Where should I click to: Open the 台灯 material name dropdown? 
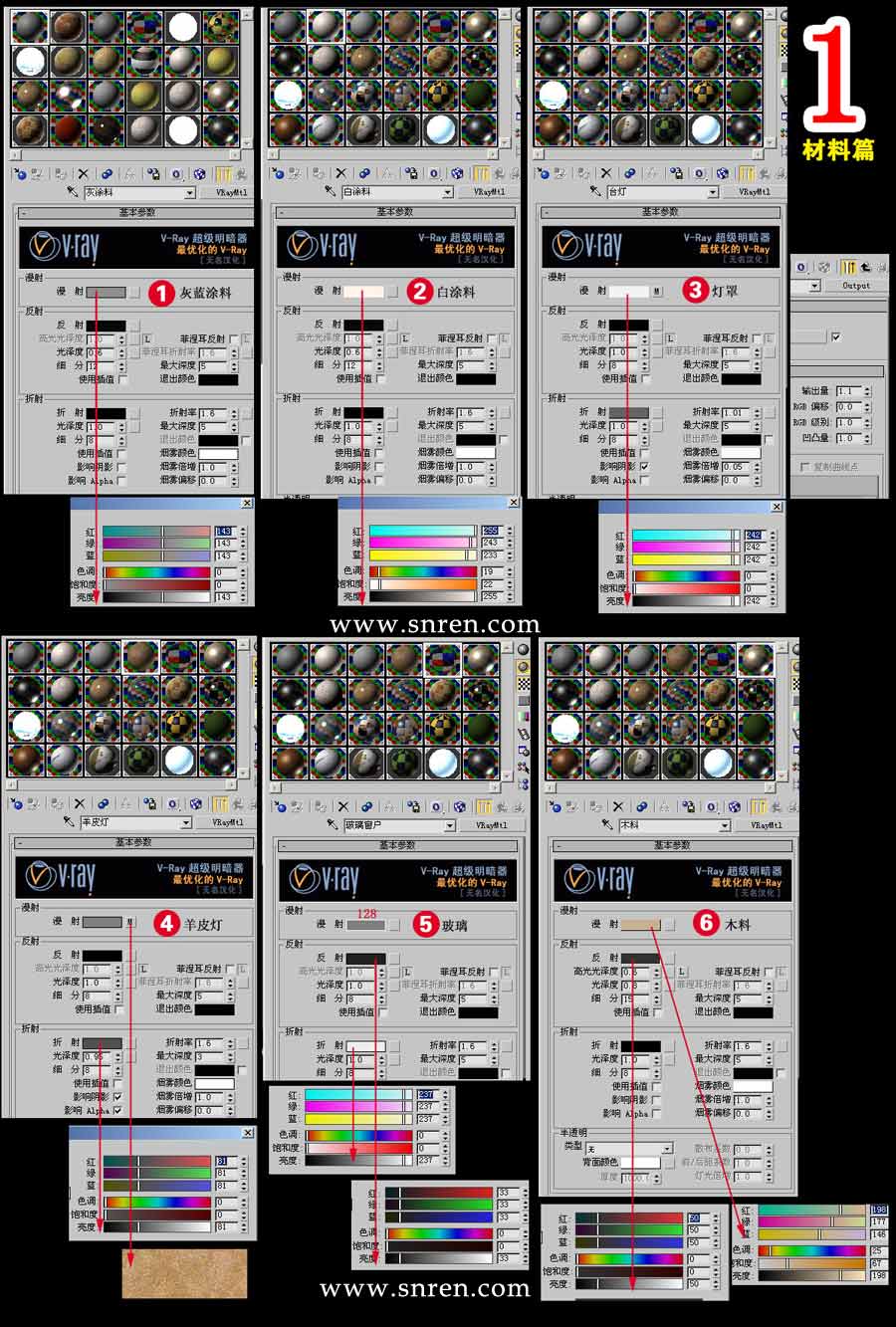713,192
